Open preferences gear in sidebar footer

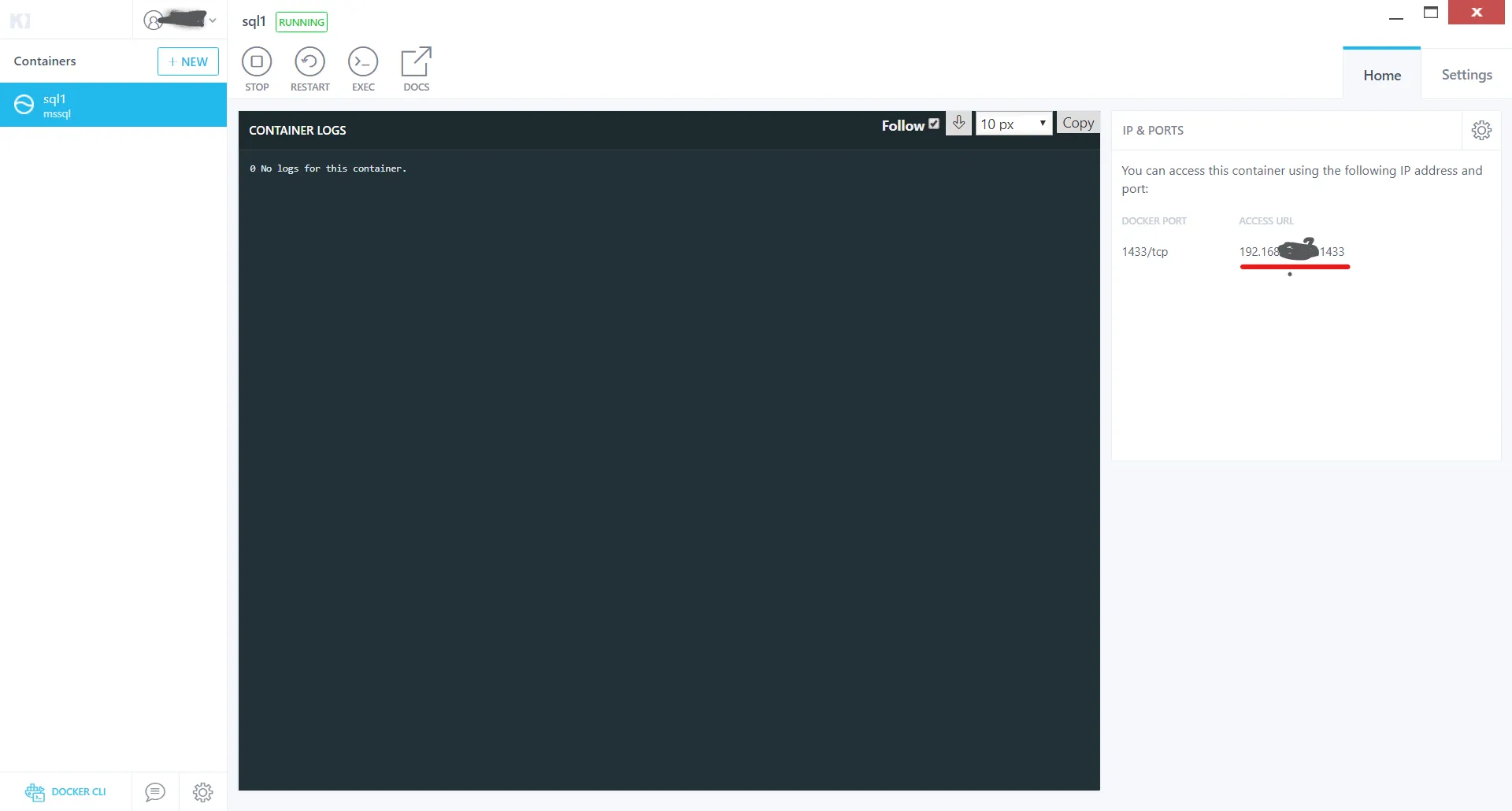[x=203, y=792]
